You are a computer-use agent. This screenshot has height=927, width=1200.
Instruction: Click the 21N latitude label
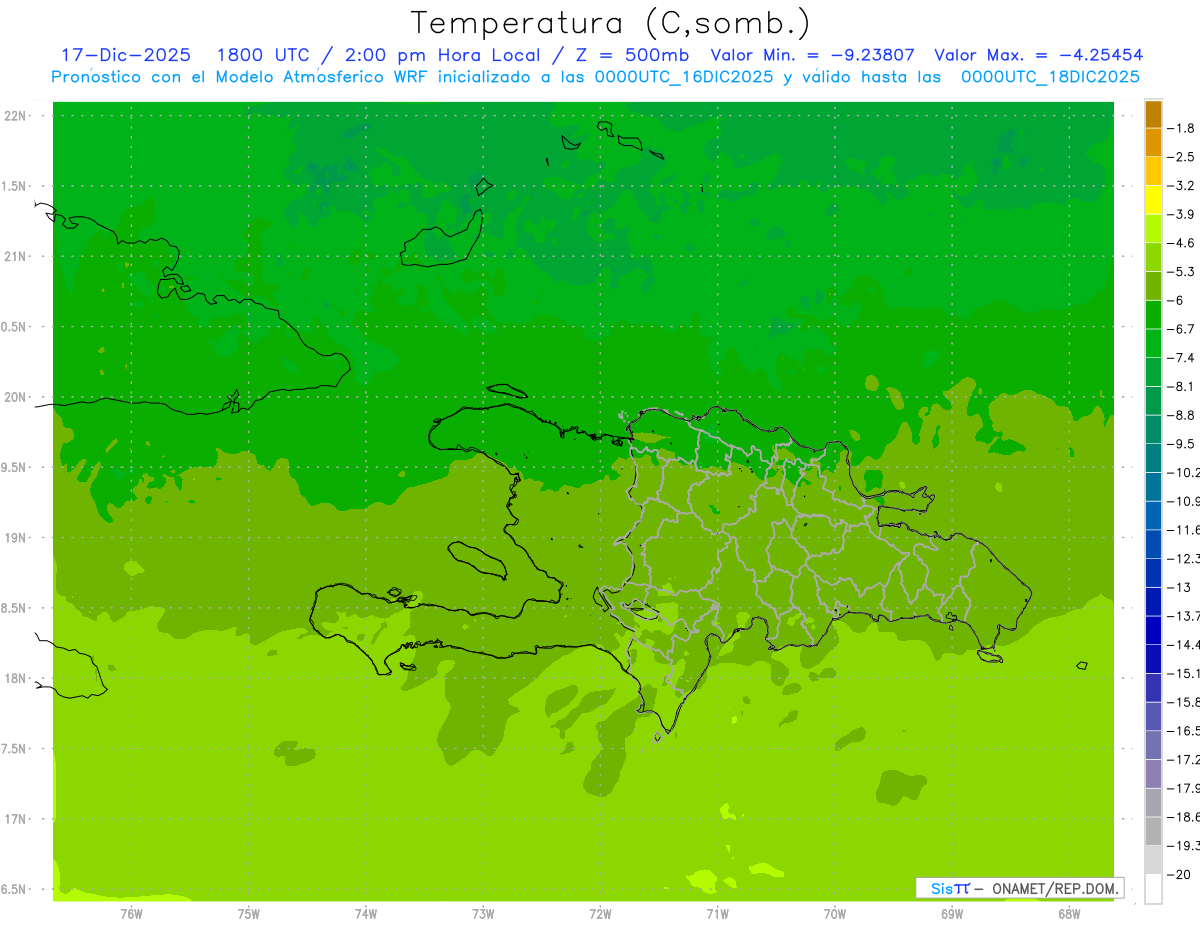pos(17,257)
